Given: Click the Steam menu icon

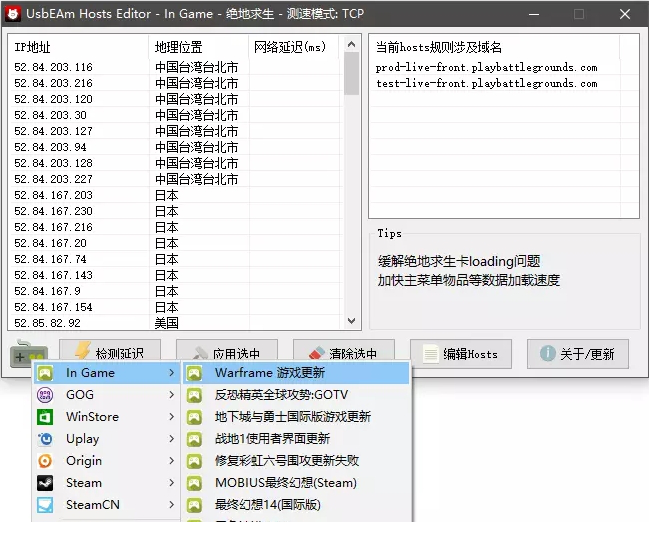Looking at the screenshot, I should tap(45, 483).
